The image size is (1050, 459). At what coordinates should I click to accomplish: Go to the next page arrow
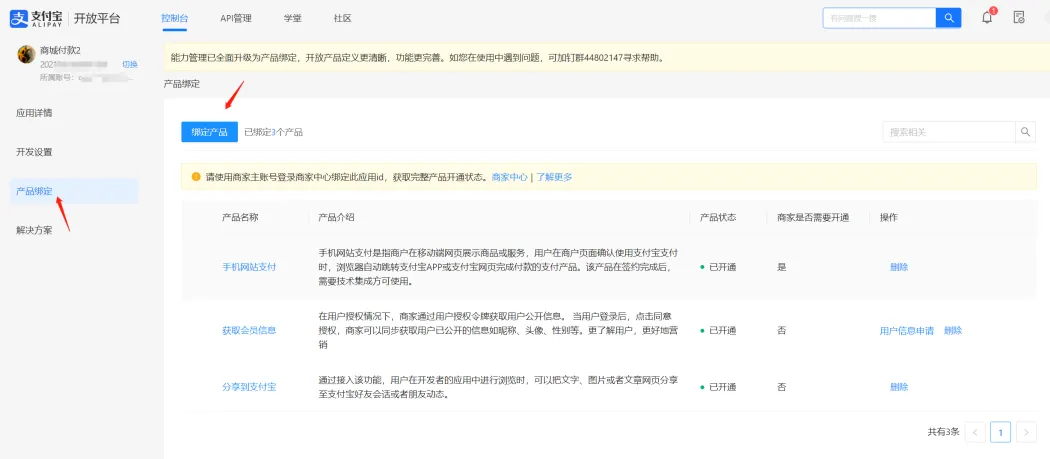pos(1027,432)
